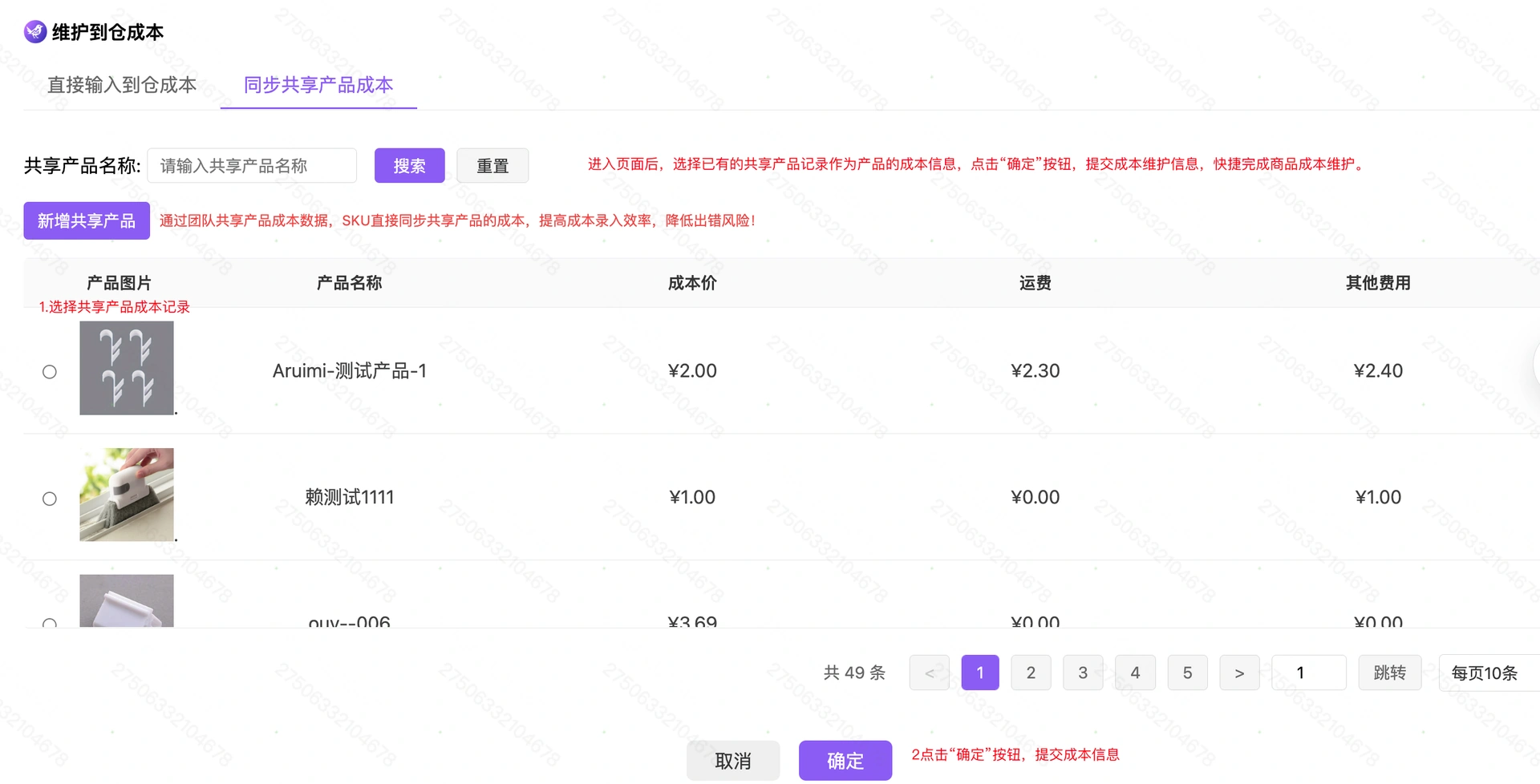The image size is (1540, 784).
Task: Go to pagination page 2
Action: pos(1031,673)
